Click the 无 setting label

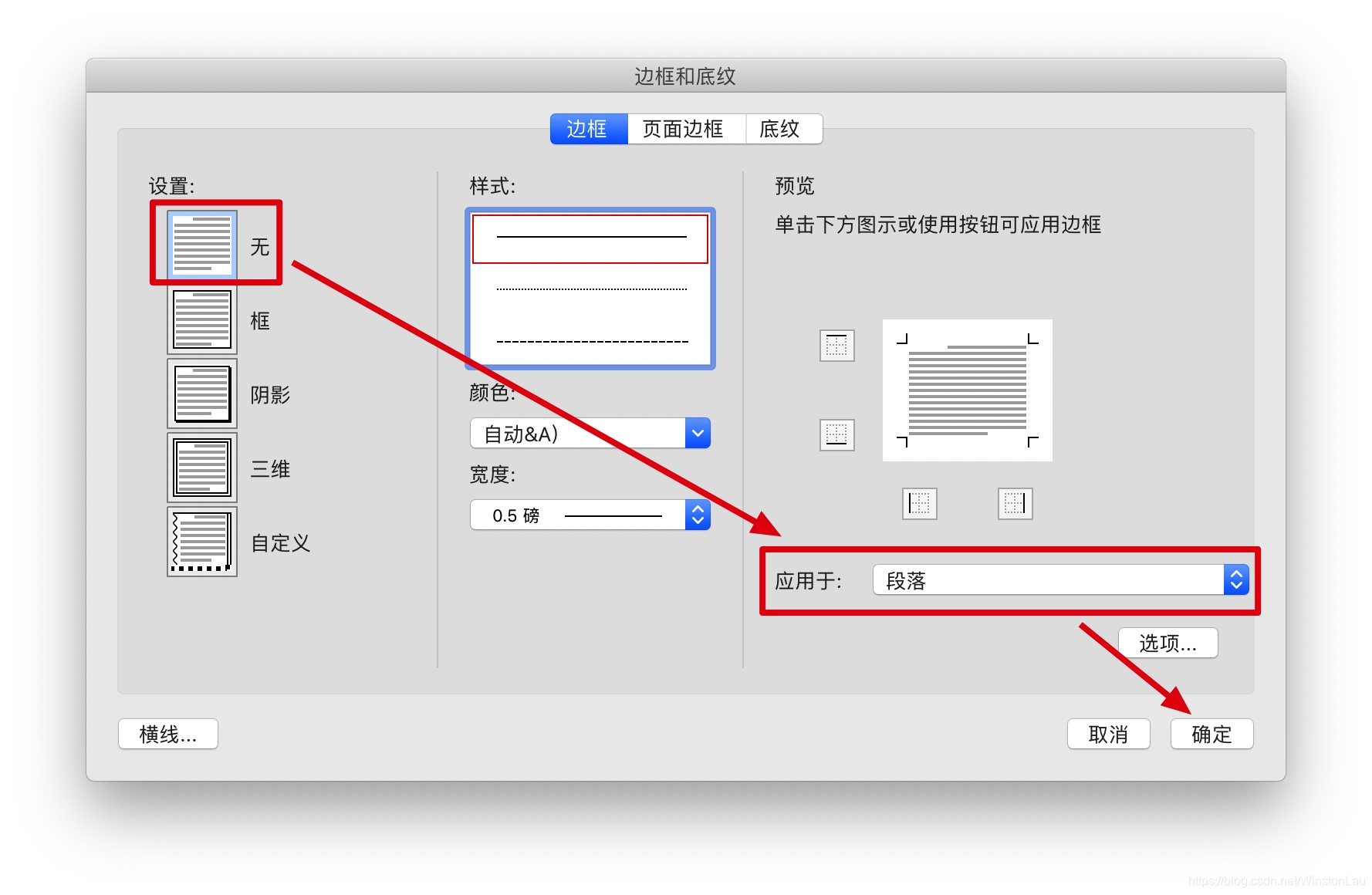pyautogui.click(x=260, y=247)
